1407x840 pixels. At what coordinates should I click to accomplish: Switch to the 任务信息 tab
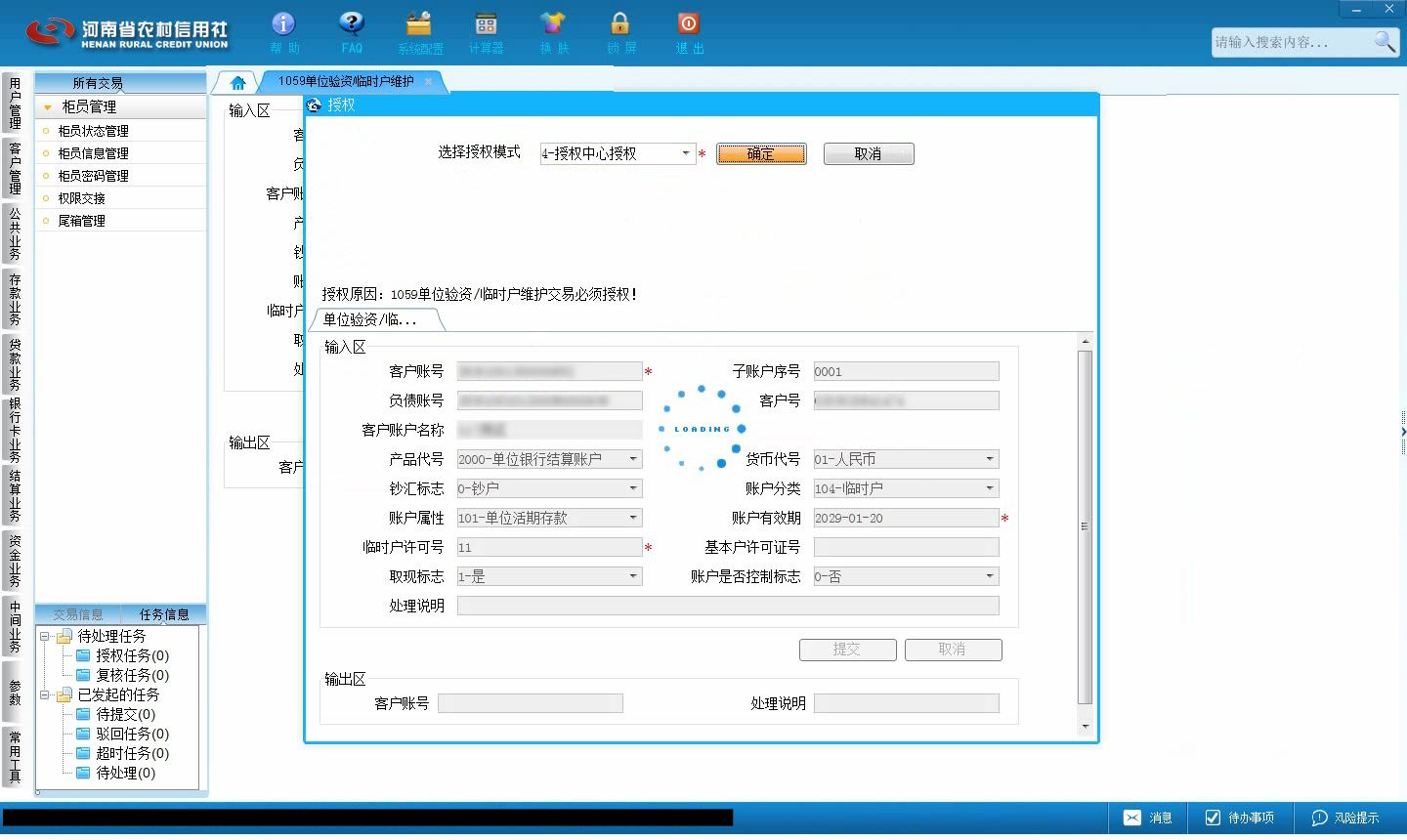click(164, 614)
